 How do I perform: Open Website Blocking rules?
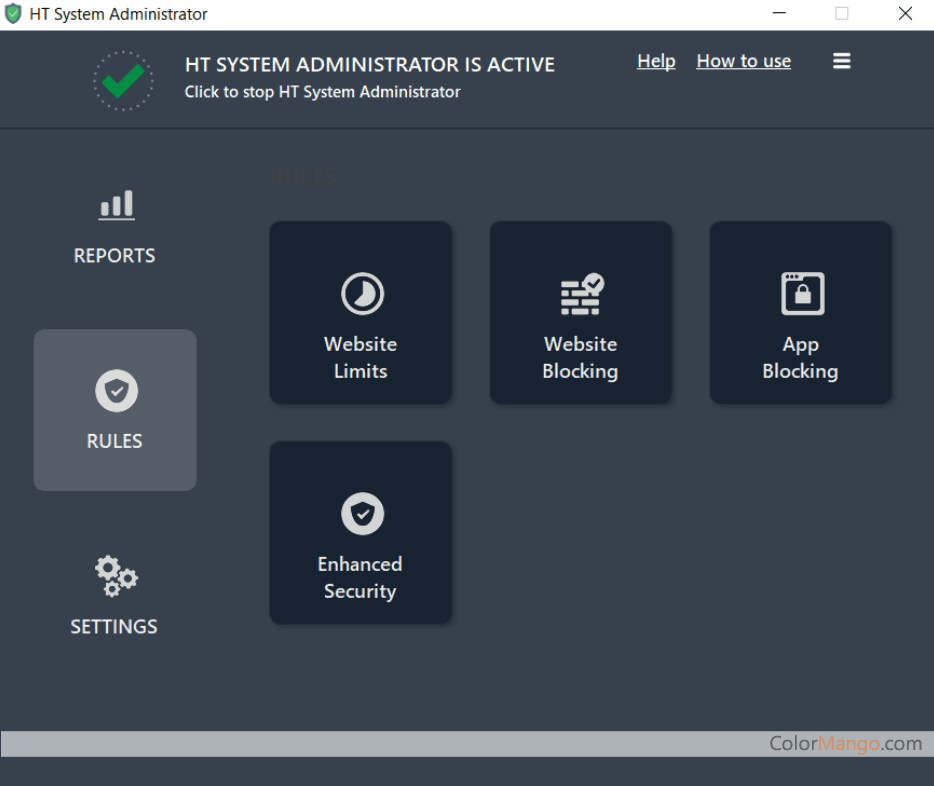pyautogui.click(x=580, y=312)
